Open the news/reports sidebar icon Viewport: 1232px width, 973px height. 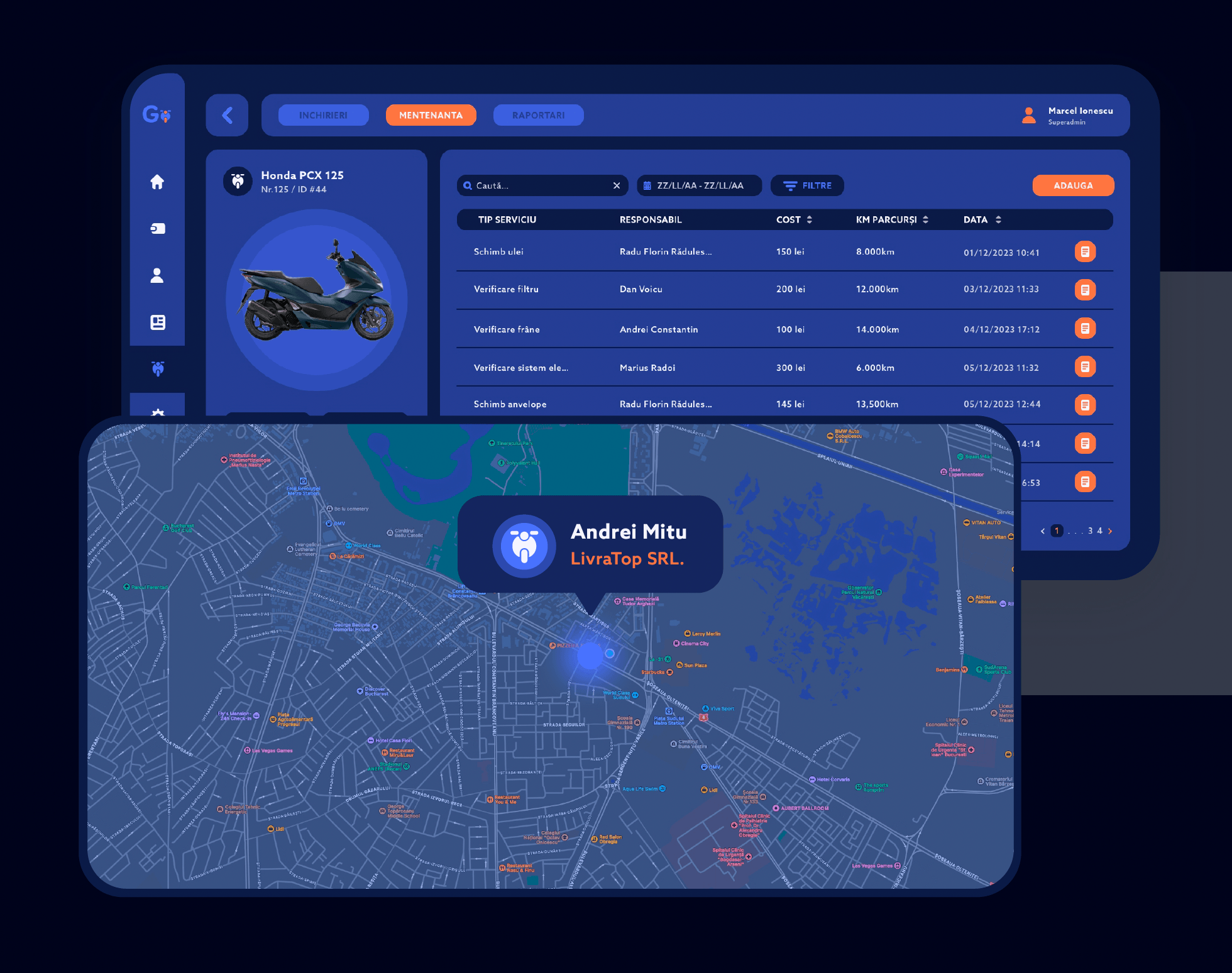point(158,322)
